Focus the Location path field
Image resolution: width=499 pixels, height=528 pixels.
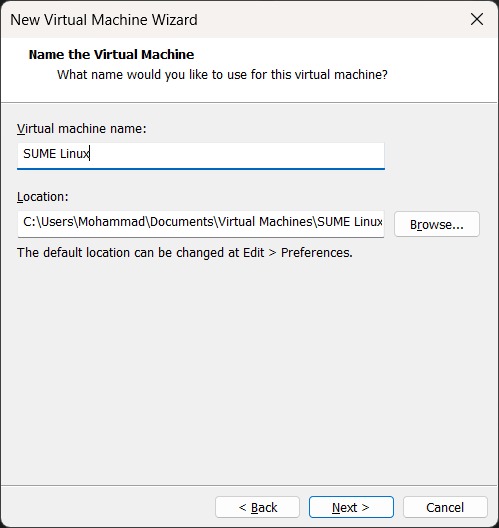tap(201, 224)
